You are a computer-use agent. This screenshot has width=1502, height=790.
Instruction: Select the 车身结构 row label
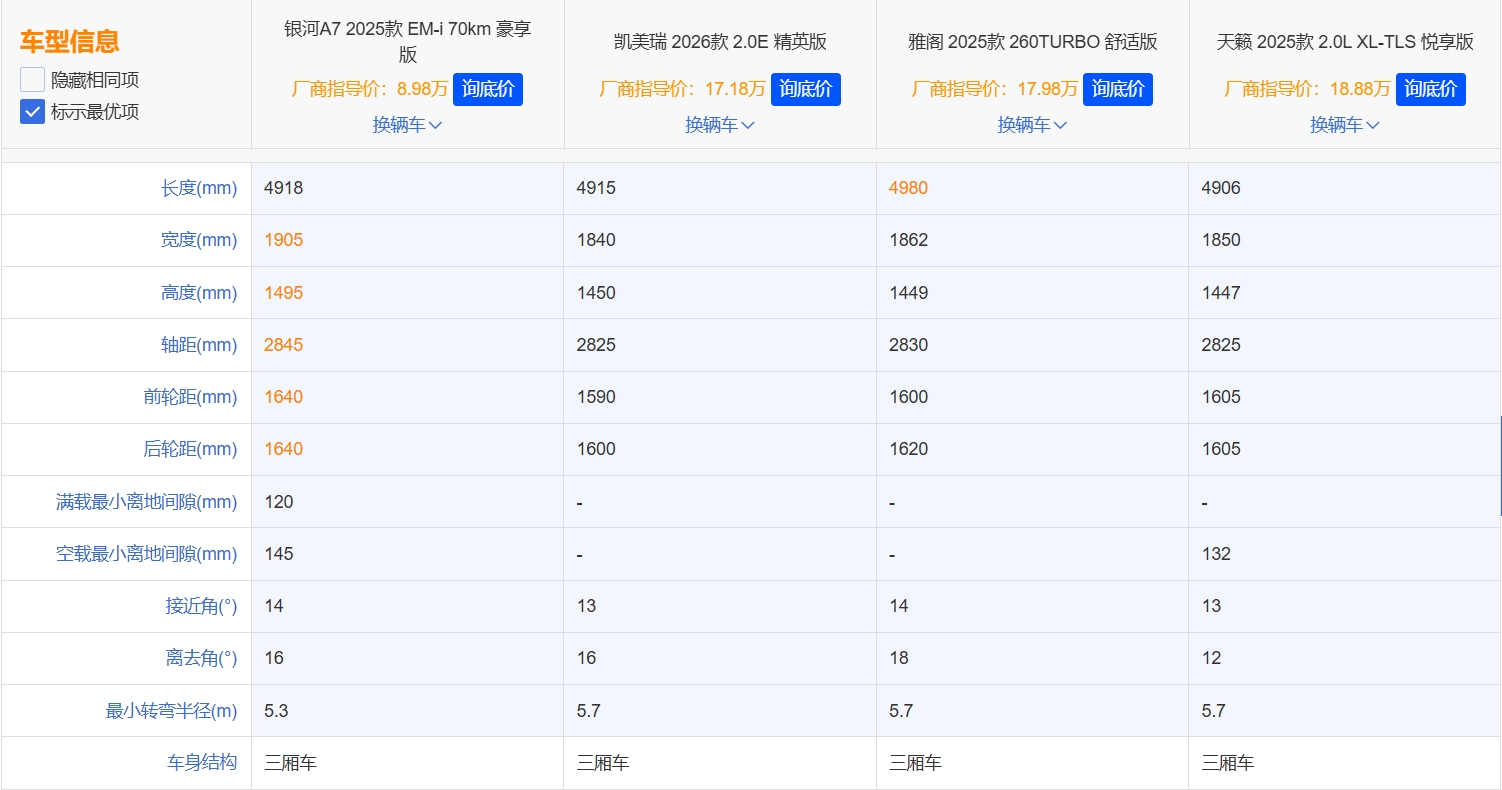click(x=202, y=762)
